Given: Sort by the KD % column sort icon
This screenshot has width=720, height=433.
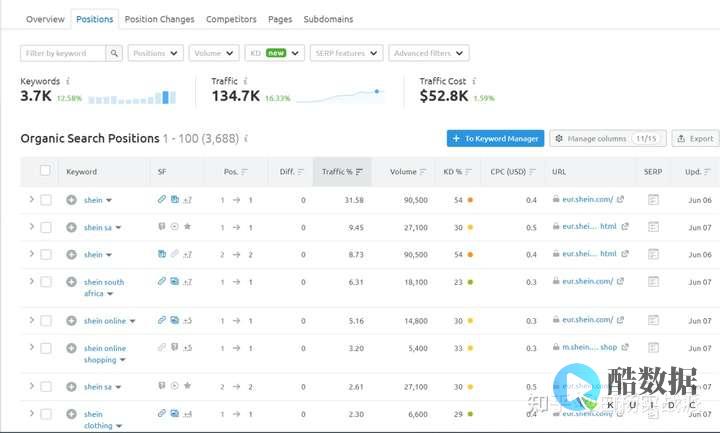Looking at the screenshot, I should click(468, 172).
